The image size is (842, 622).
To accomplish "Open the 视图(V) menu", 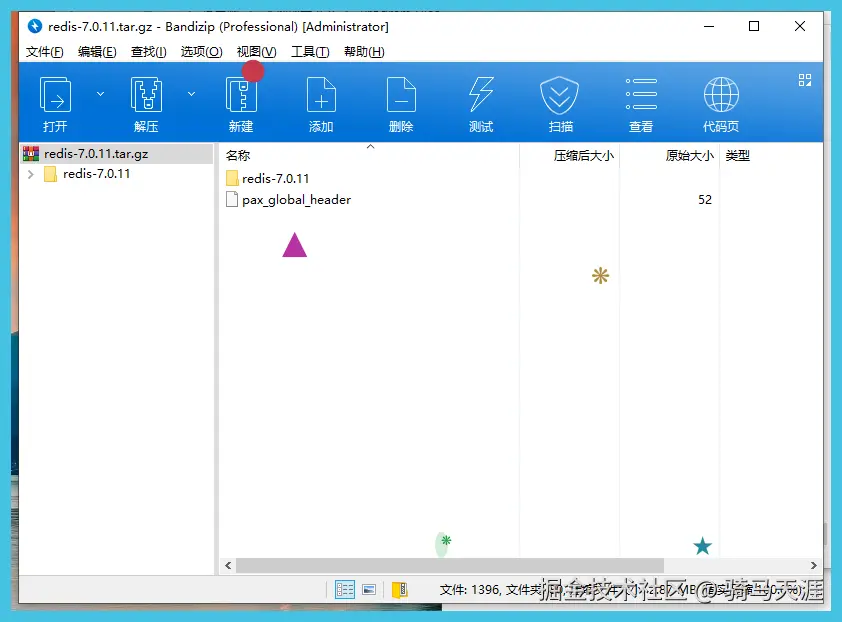I will pos(257,52).
